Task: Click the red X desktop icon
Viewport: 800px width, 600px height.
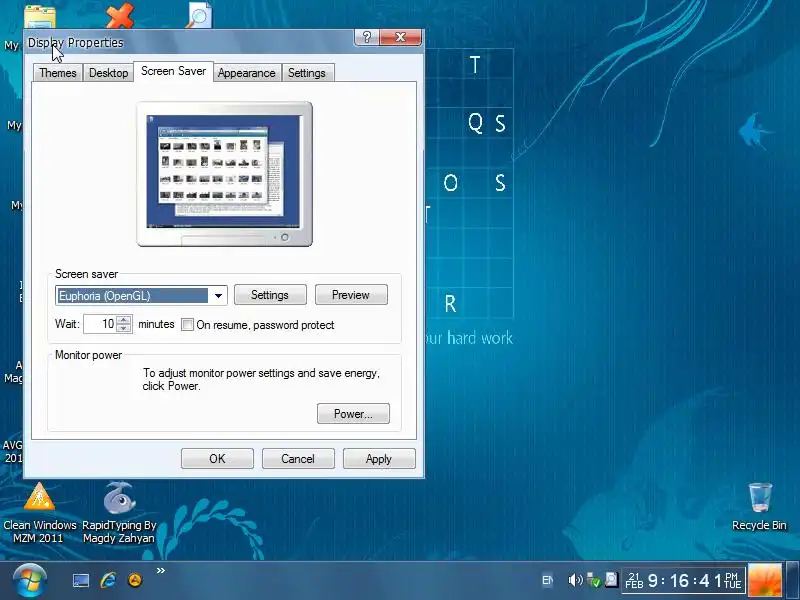Action: pos(120,15)
